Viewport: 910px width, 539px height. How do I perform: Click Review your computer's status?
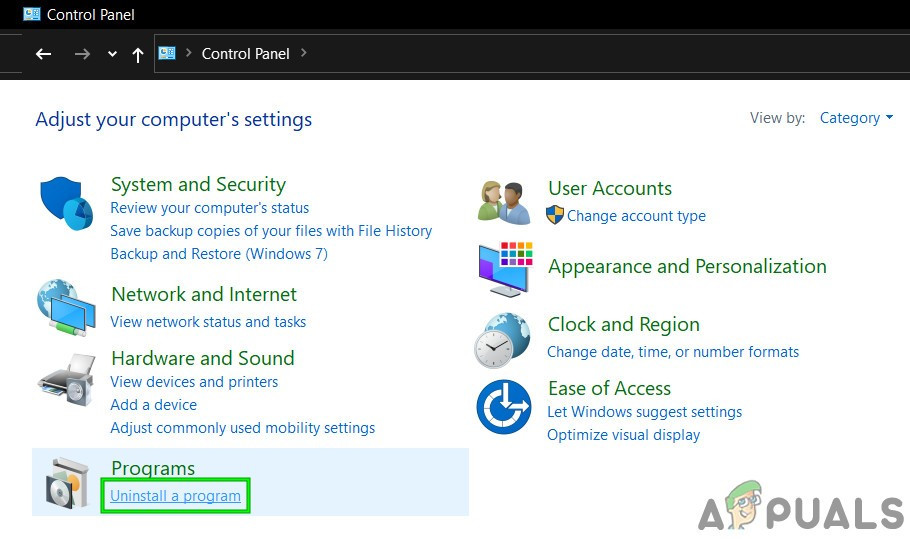(210, 208)
